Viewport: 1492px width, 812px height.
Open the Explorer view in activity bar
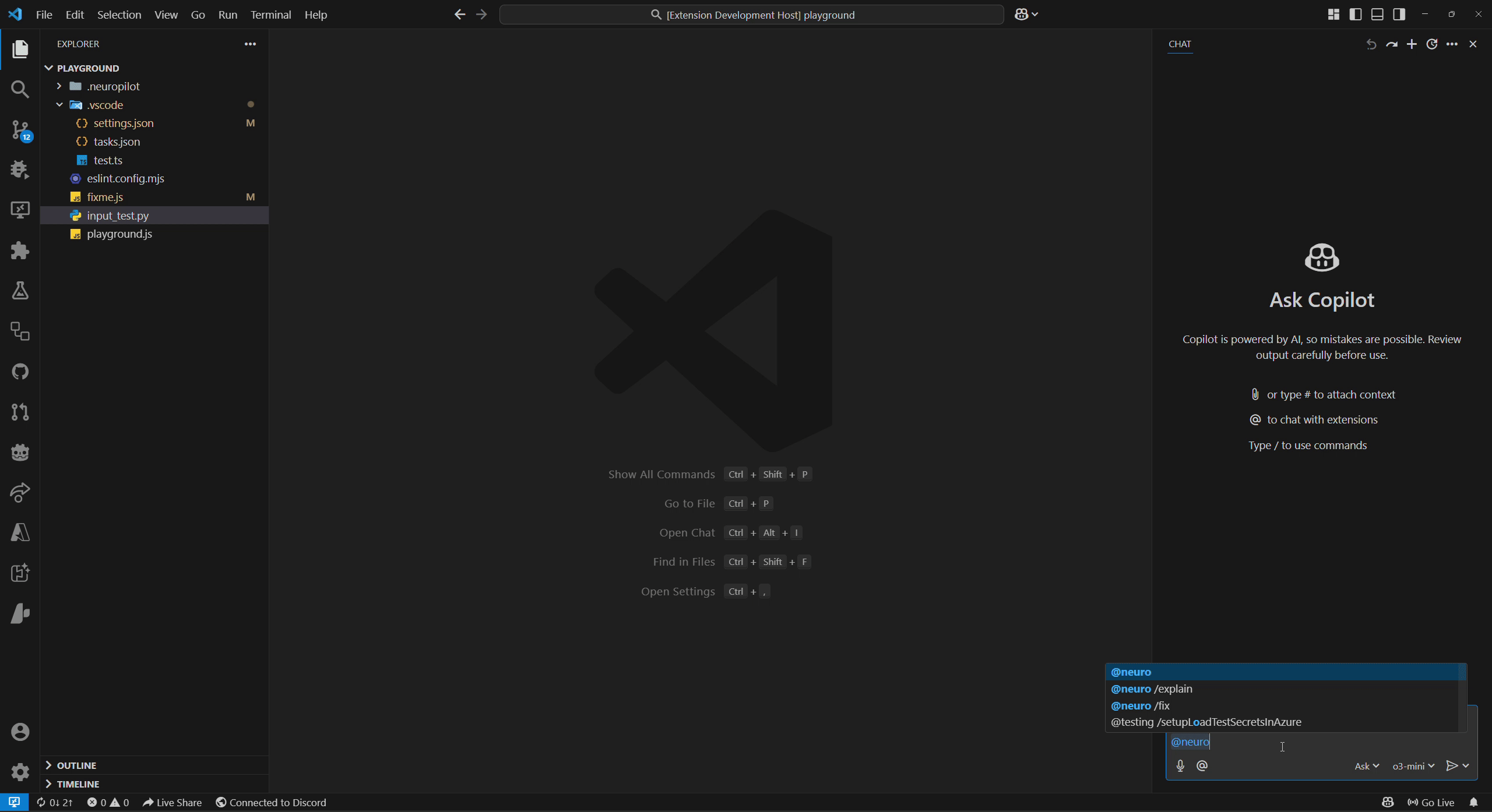(x=20, y=49)
